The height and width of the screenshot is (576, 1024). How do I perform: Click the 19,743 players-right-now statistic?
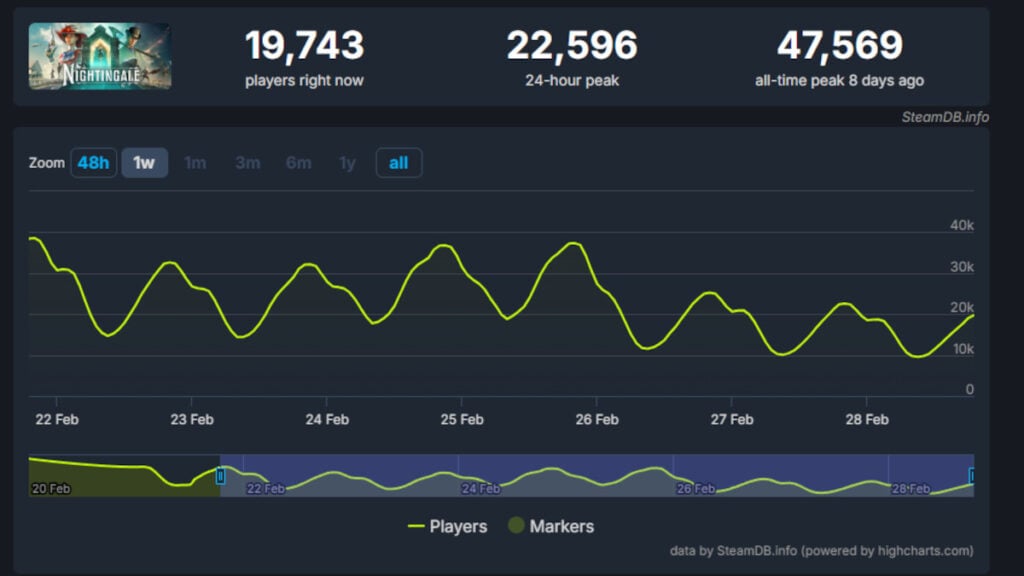pyautogui.click(x=303, y=45)
